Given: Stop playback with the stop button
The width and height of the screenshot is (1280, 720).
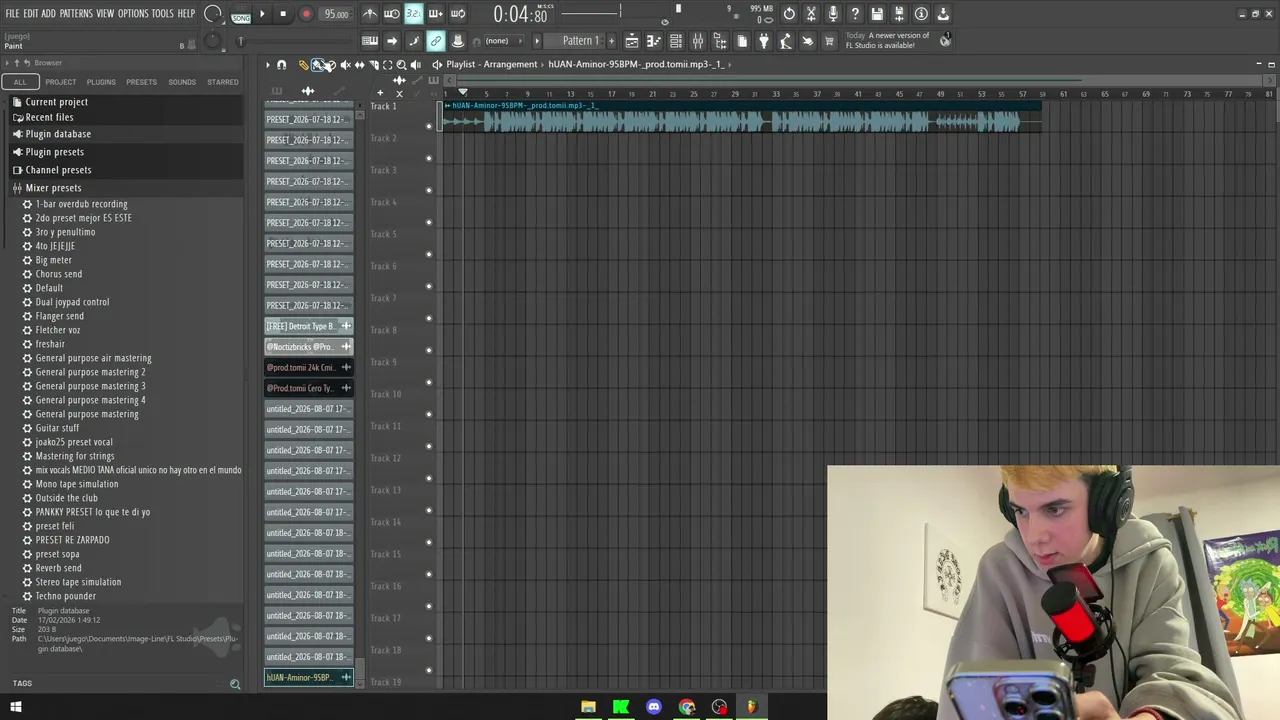Looking at the screenshot, I should (283, 14).
